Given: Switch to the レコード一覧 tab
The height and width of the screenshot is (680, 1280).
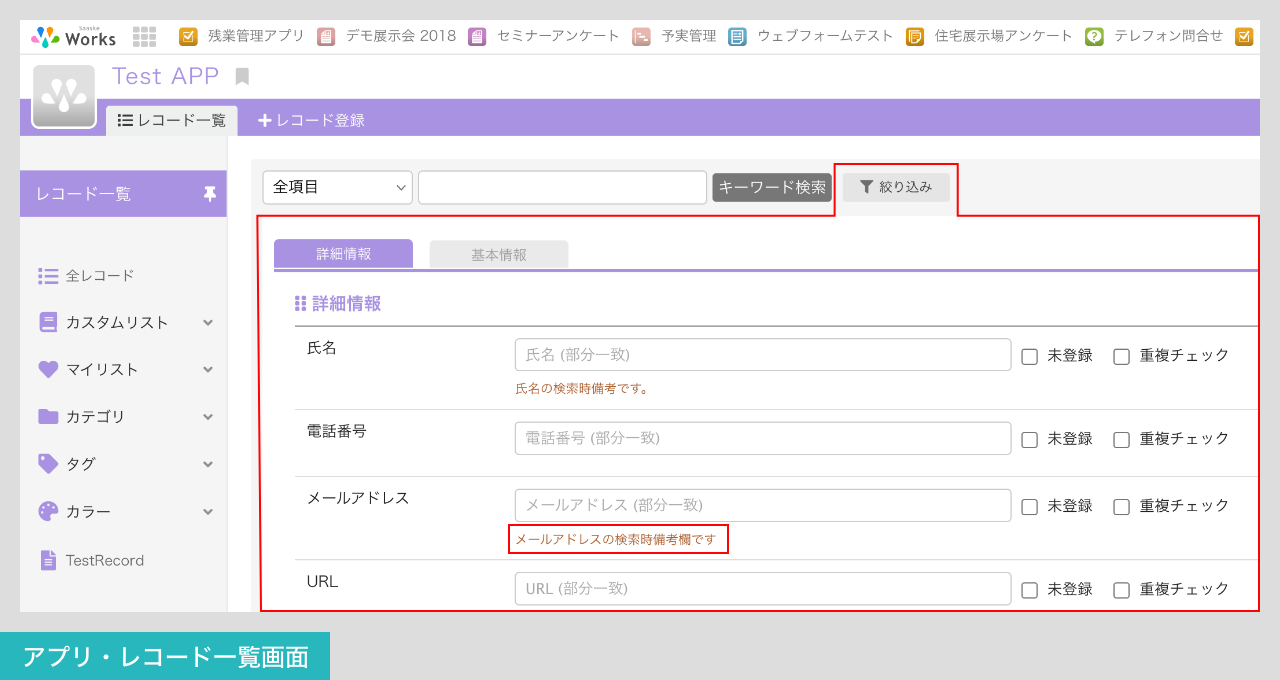Looking at the screenshot, I should [172, 121].
